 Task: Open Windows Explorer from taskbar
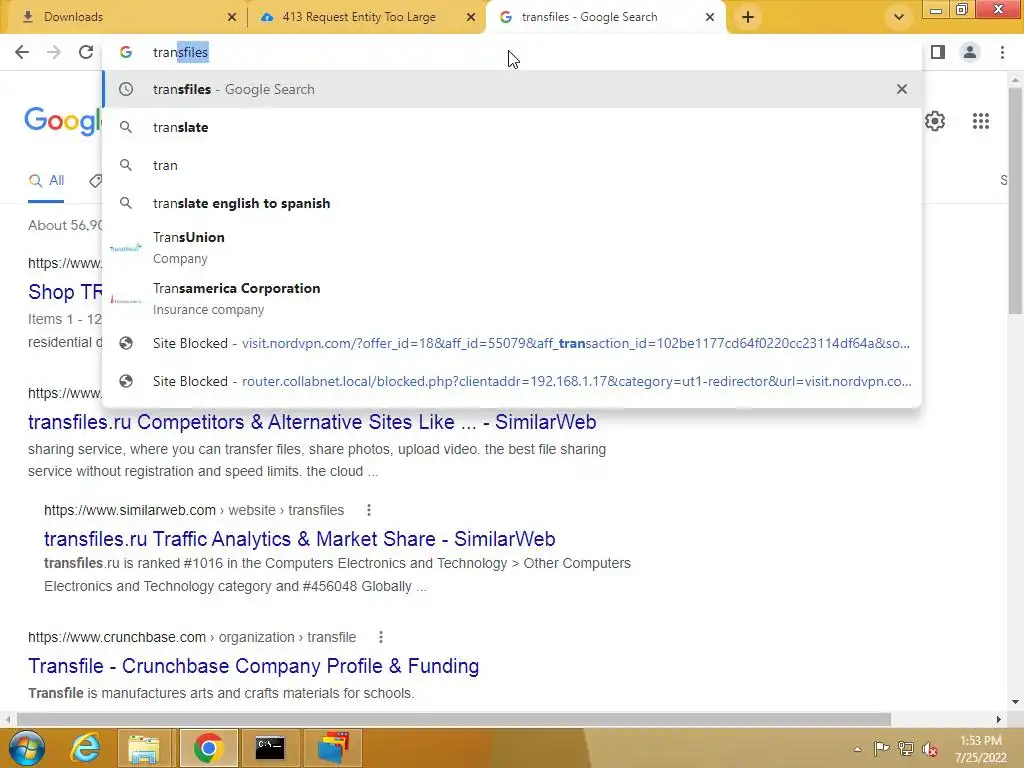click(x=144, y=748)
